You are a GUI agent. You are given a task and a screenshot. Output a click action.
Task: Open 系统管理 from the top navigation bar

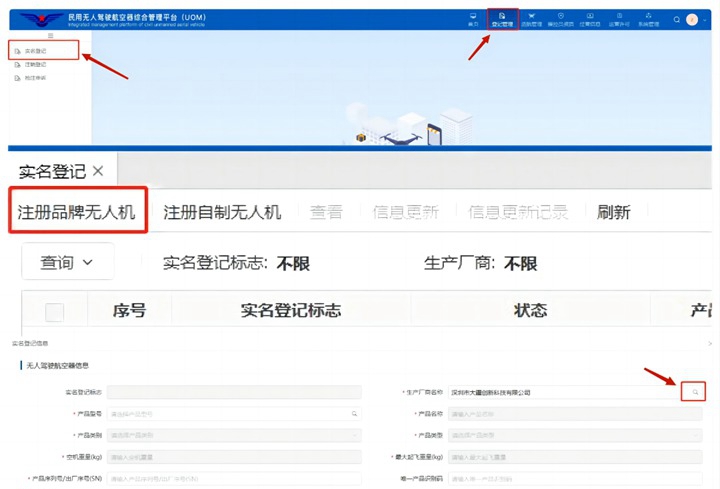(649, 18)
